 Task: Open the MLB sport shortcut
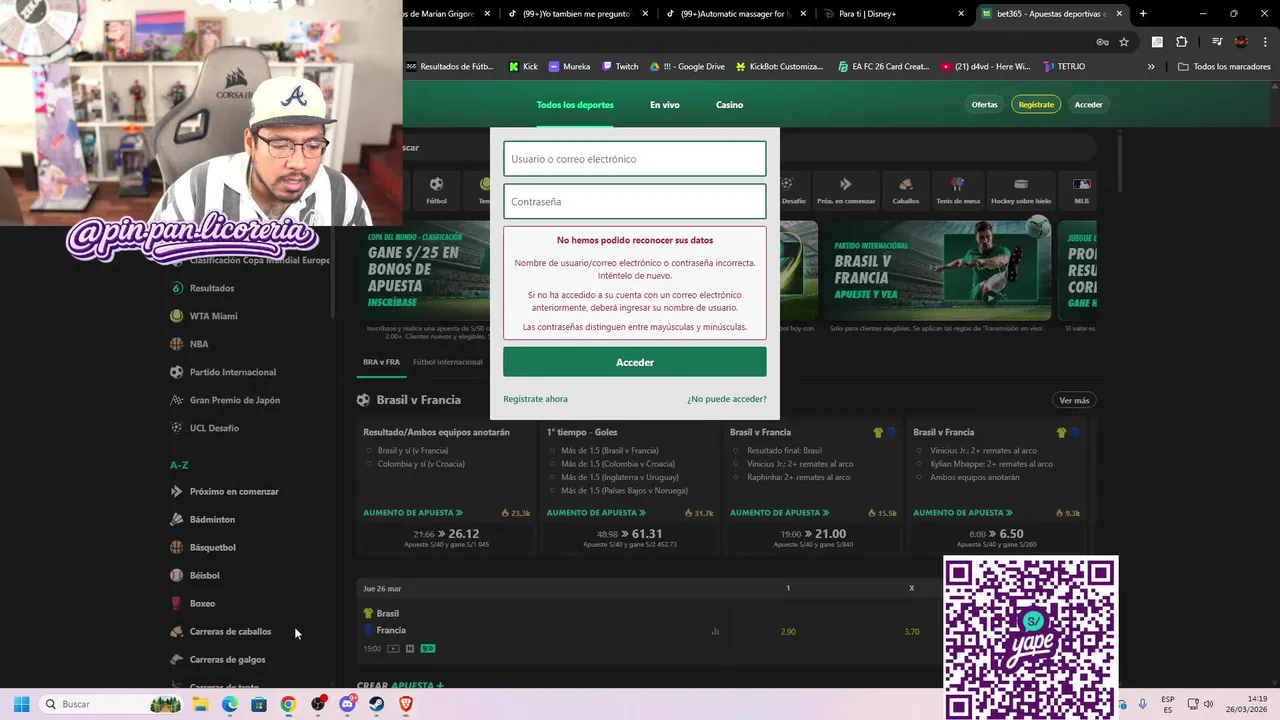click(1081, 190)
